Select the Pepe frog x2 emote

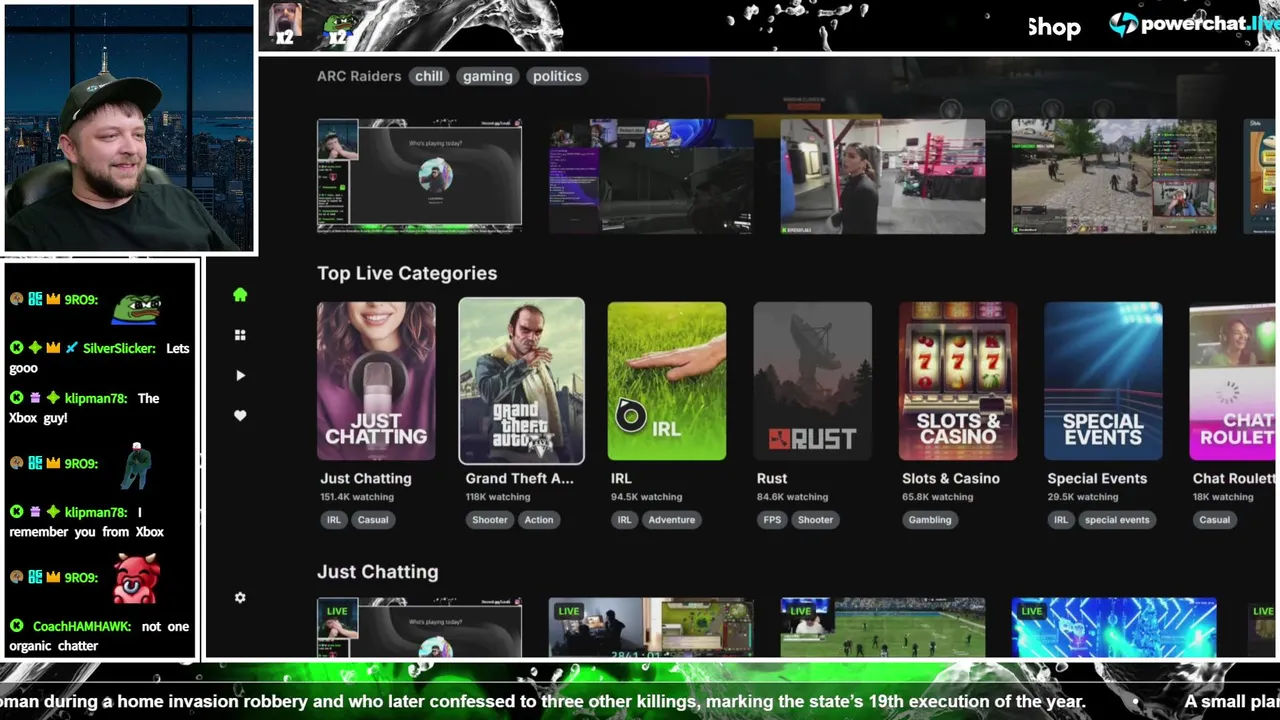point(339,25)
